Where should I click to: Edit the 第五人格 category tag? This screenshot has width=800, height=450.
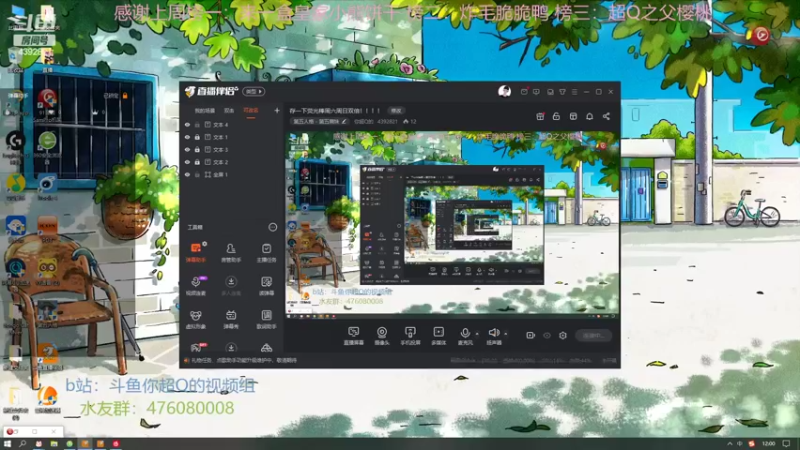coord(319,121)
